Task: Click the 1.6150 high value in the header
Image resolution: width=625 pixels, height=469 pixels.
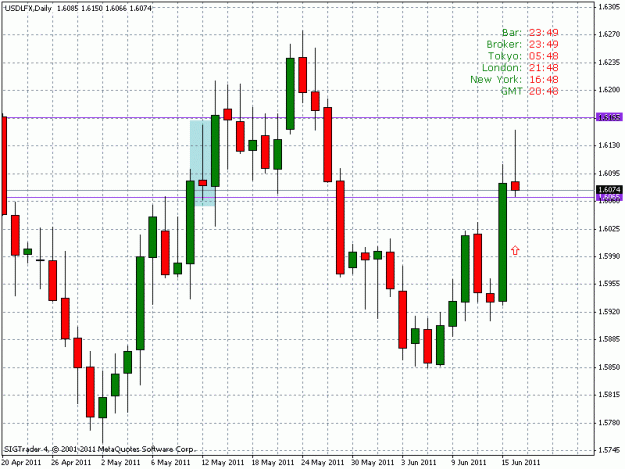Action: tap(92, 8)
